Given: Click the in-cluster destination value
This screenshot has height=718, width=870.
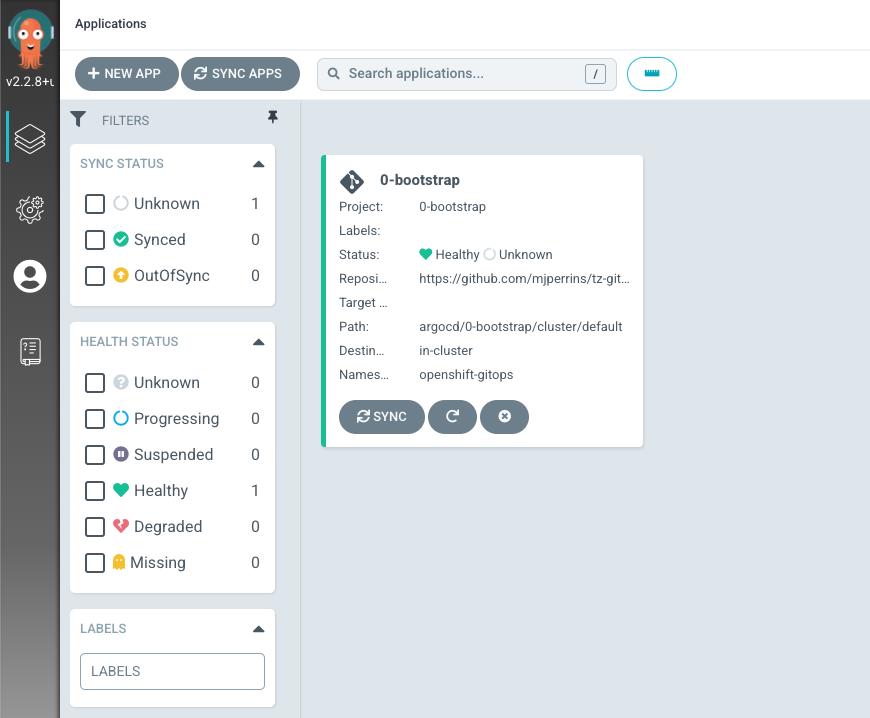Looking at the screenshot, I should (x=446, y=351).
